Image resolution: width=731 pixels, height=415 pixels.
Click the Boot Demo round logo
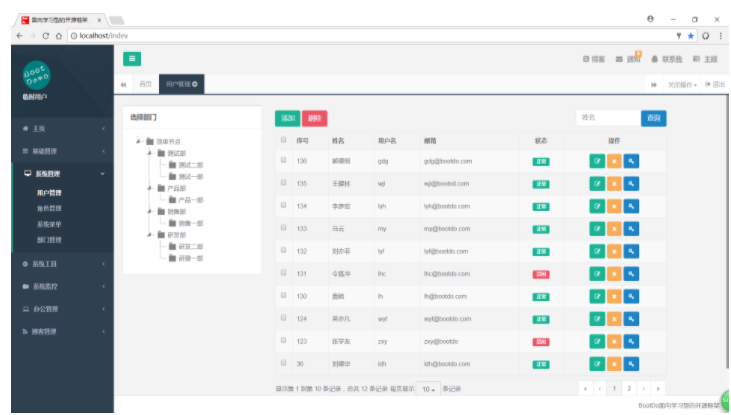click(36, 75)
